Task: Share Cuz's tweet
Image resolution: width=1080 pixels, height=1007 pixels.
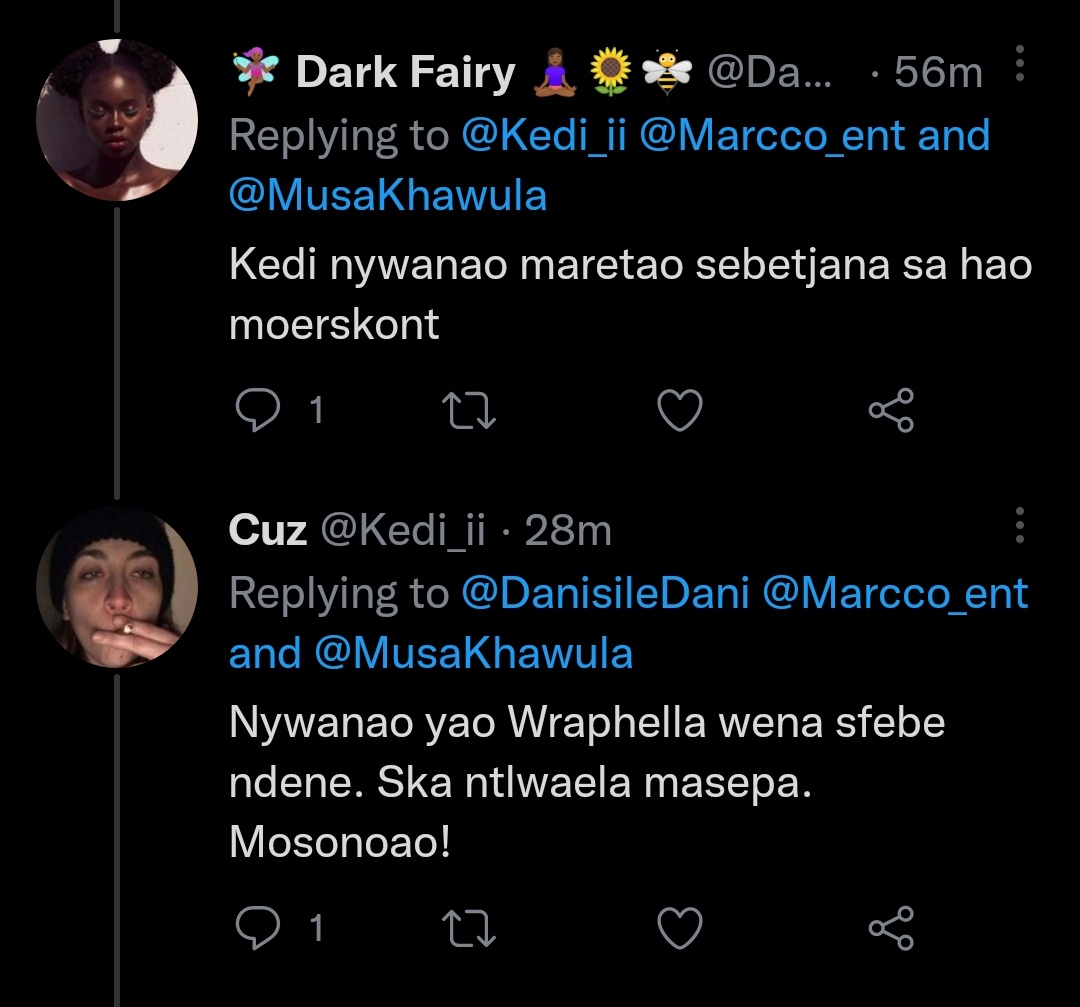Action: 891,928
